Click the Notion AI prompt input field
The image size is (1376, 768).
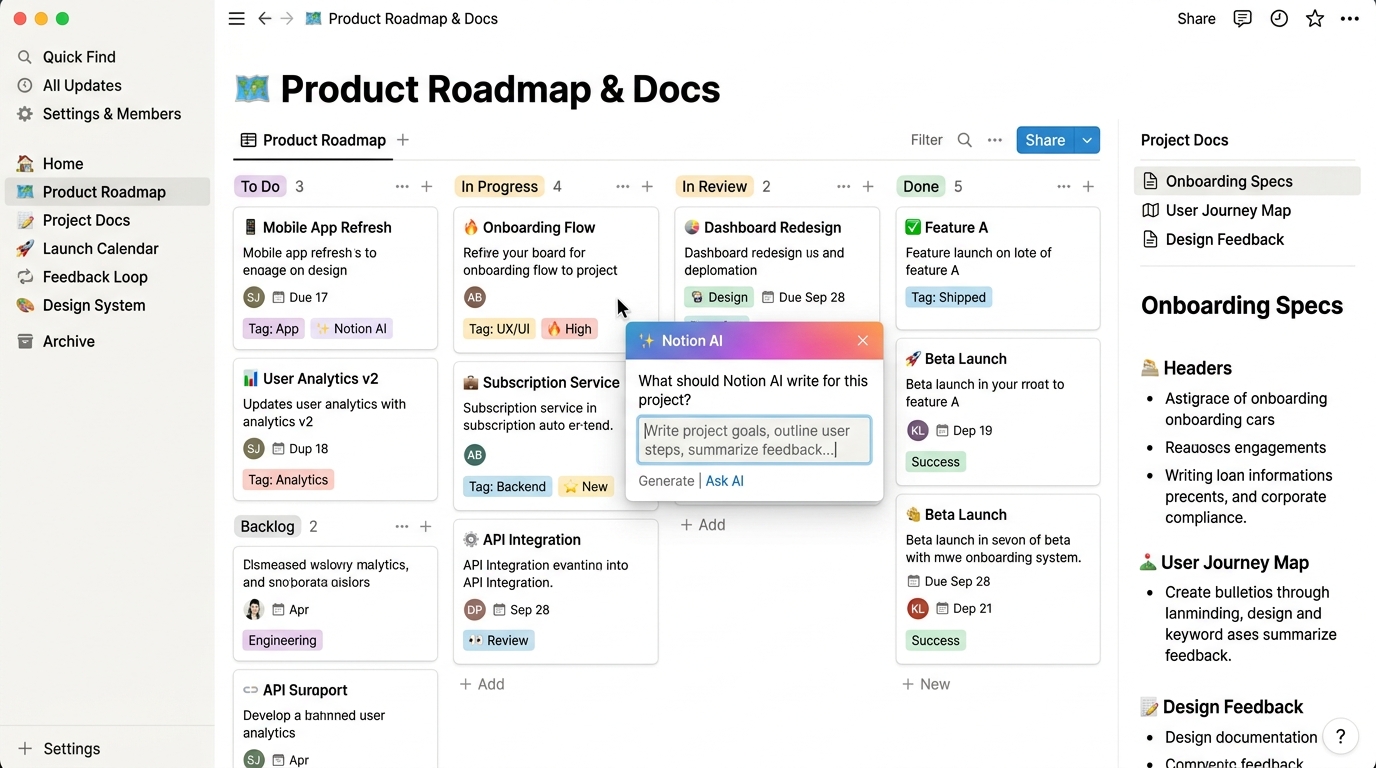(x=754, y=440)
